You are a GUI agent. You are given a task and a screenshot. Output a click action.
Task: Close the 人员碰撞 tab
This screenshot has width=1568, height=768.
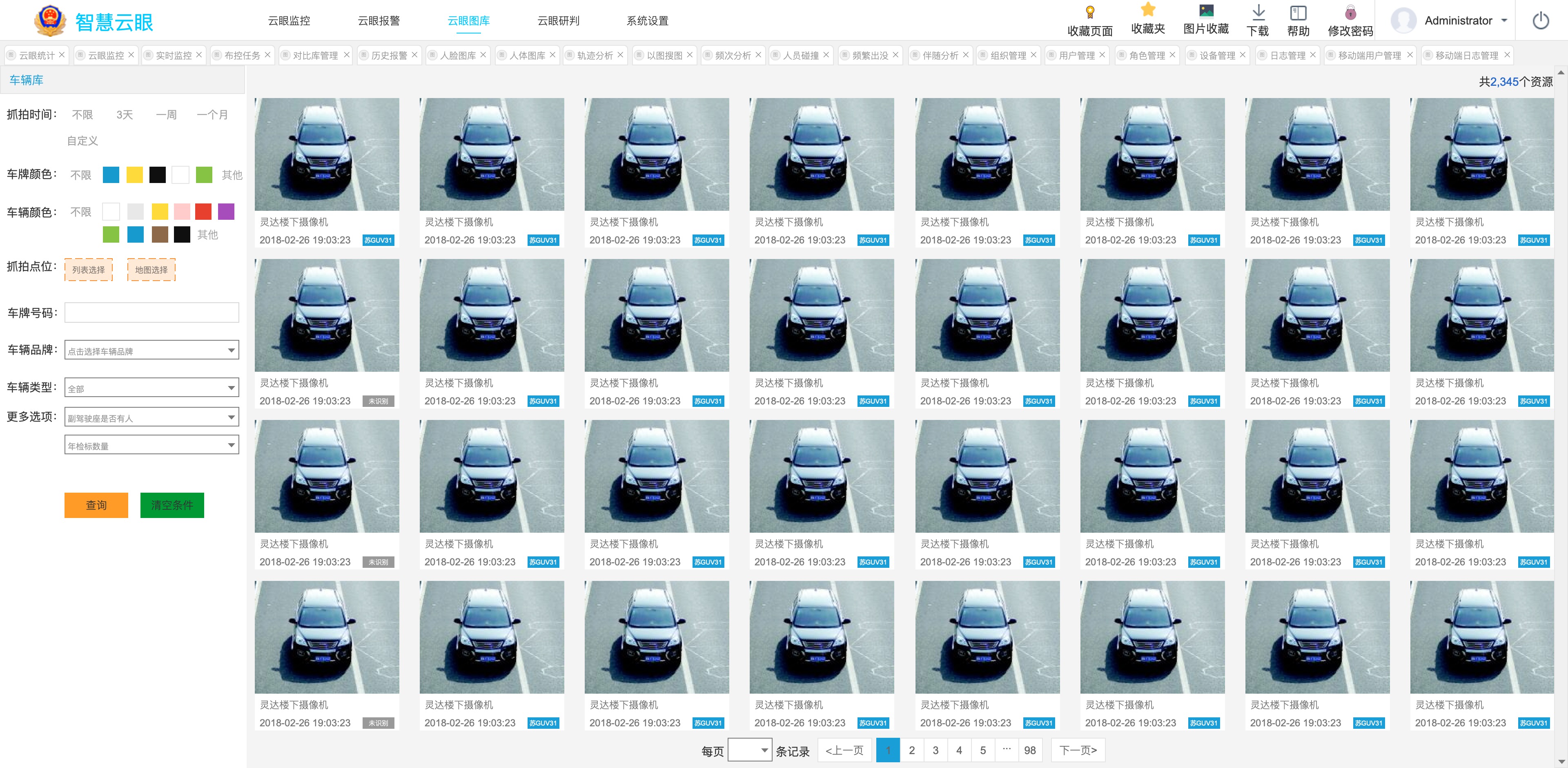click(x=826, y=55)
